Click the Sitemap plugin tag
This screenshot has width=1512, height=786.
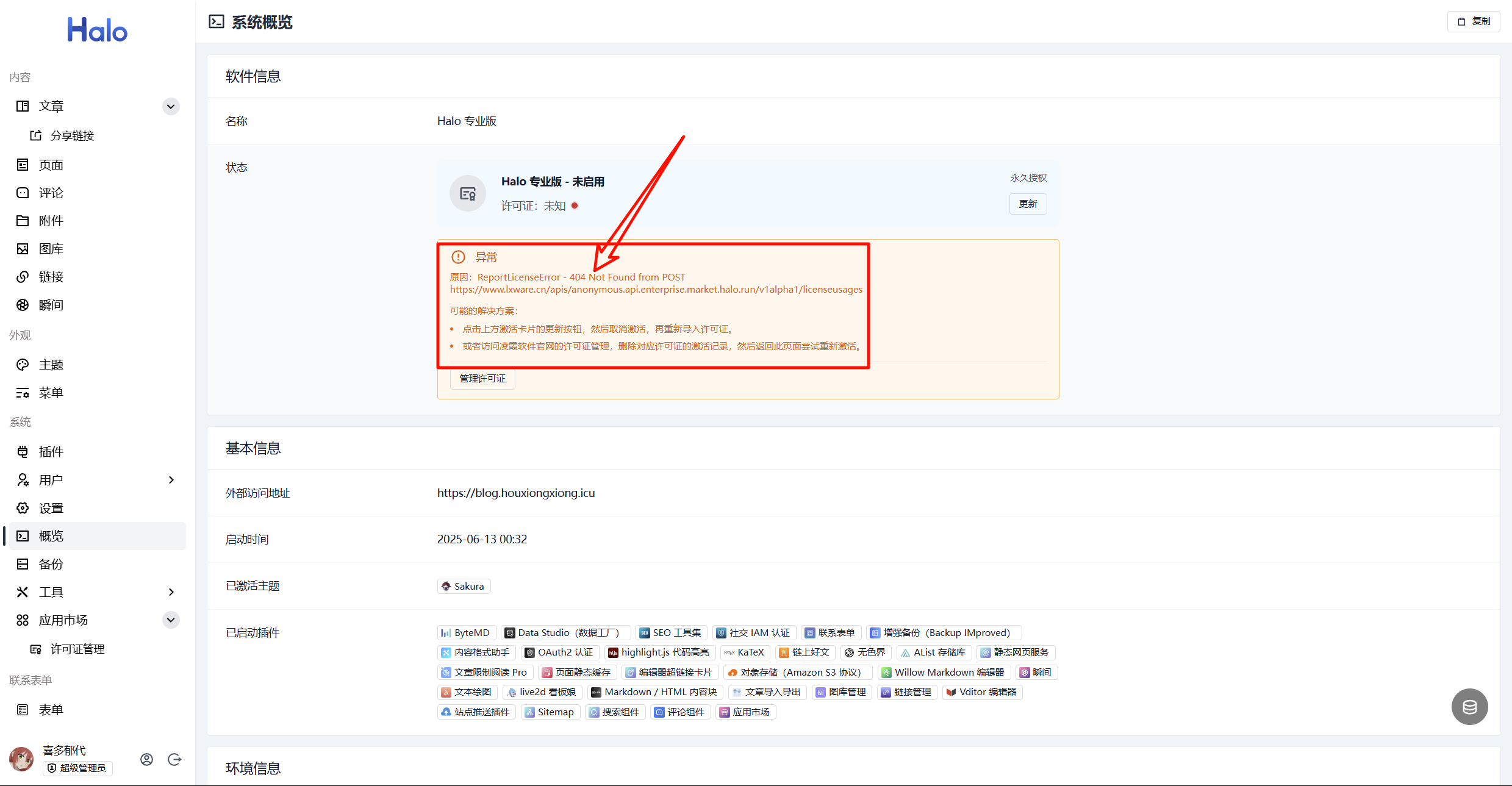point(550,712)
